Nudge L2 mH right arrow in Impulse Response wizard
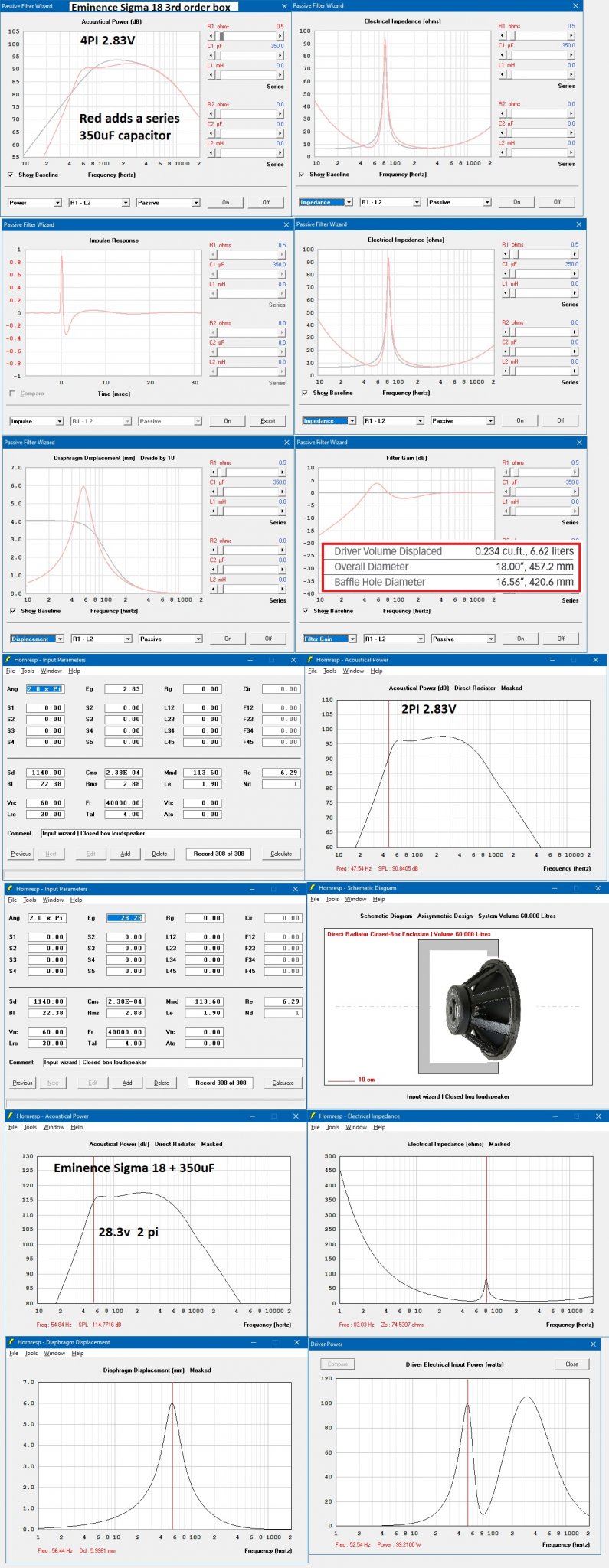The width and height of the screenshot is (609, 1568). click(x=282, y=371)
